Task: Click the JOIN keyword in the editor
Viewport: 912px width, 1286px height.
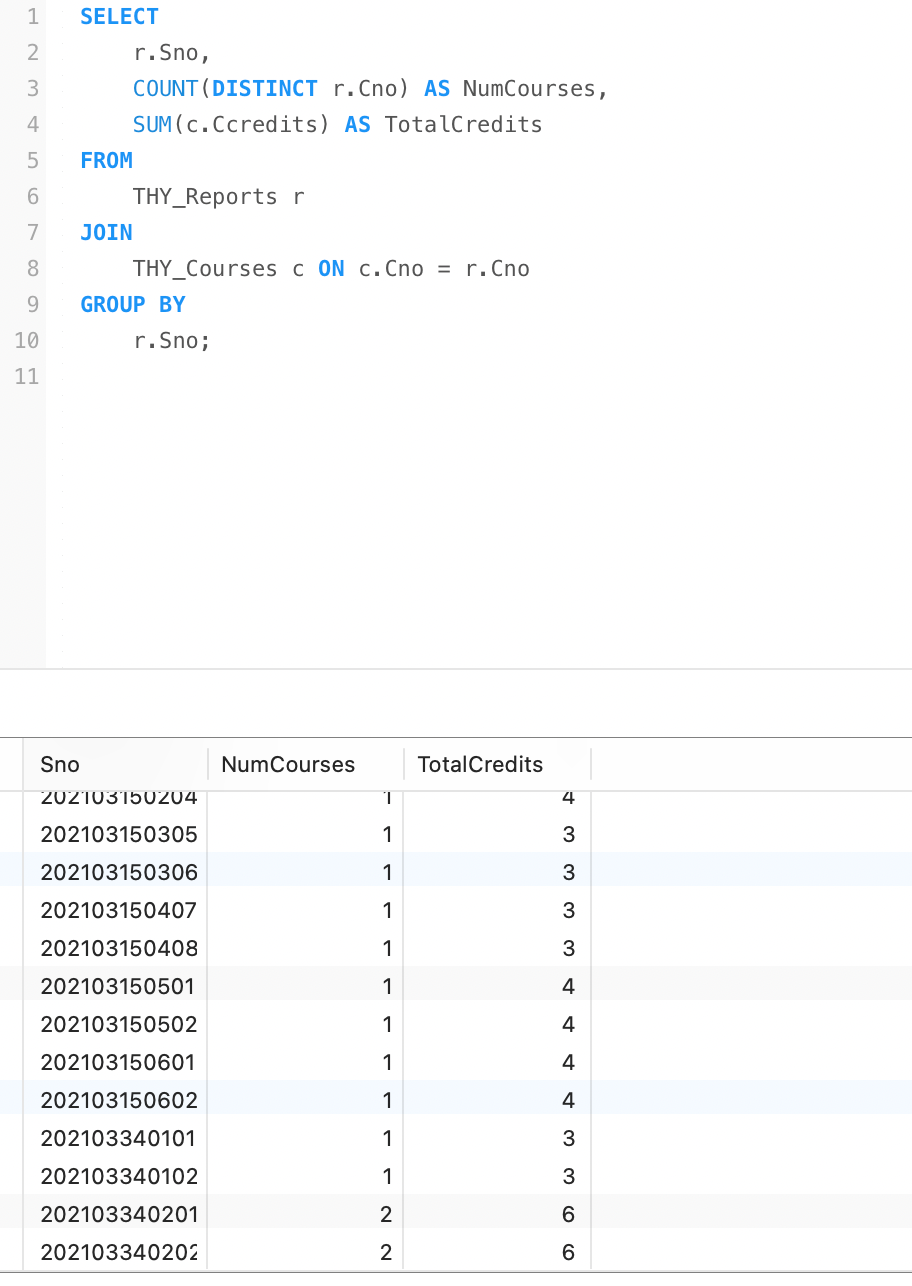Action: point(106,233)
